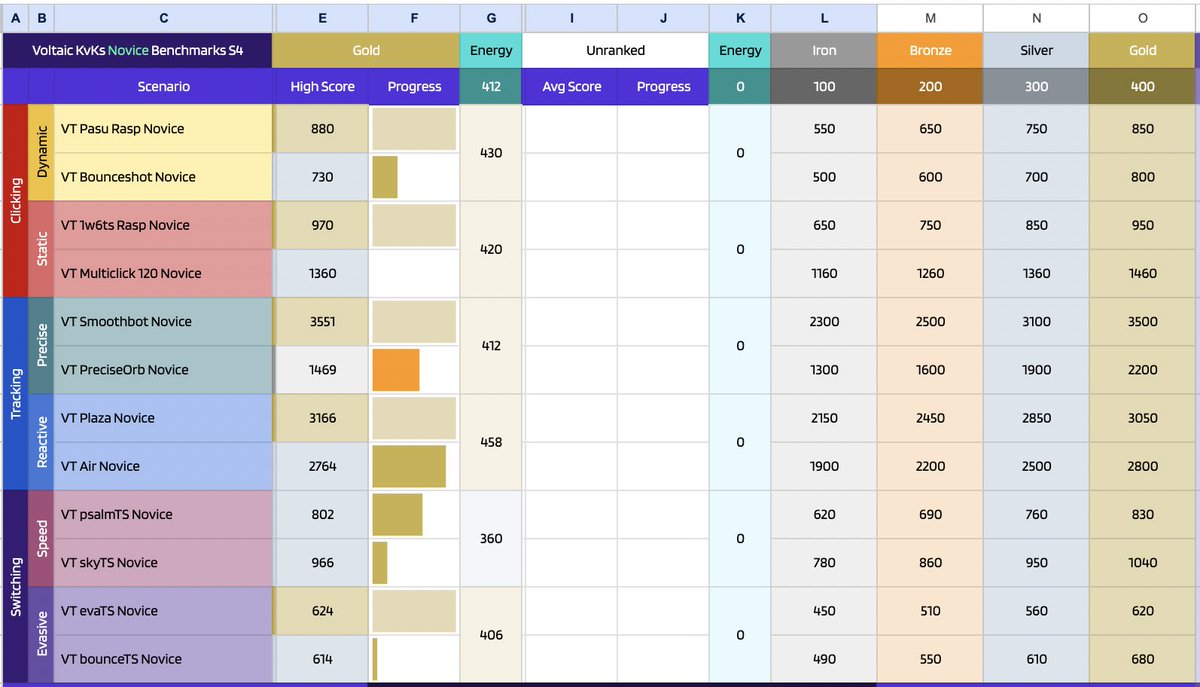The height and width of the screenshot is (687, 1200).
Task: Click the progress bar for VT psalmTS Novice
Action: (397, 514)
